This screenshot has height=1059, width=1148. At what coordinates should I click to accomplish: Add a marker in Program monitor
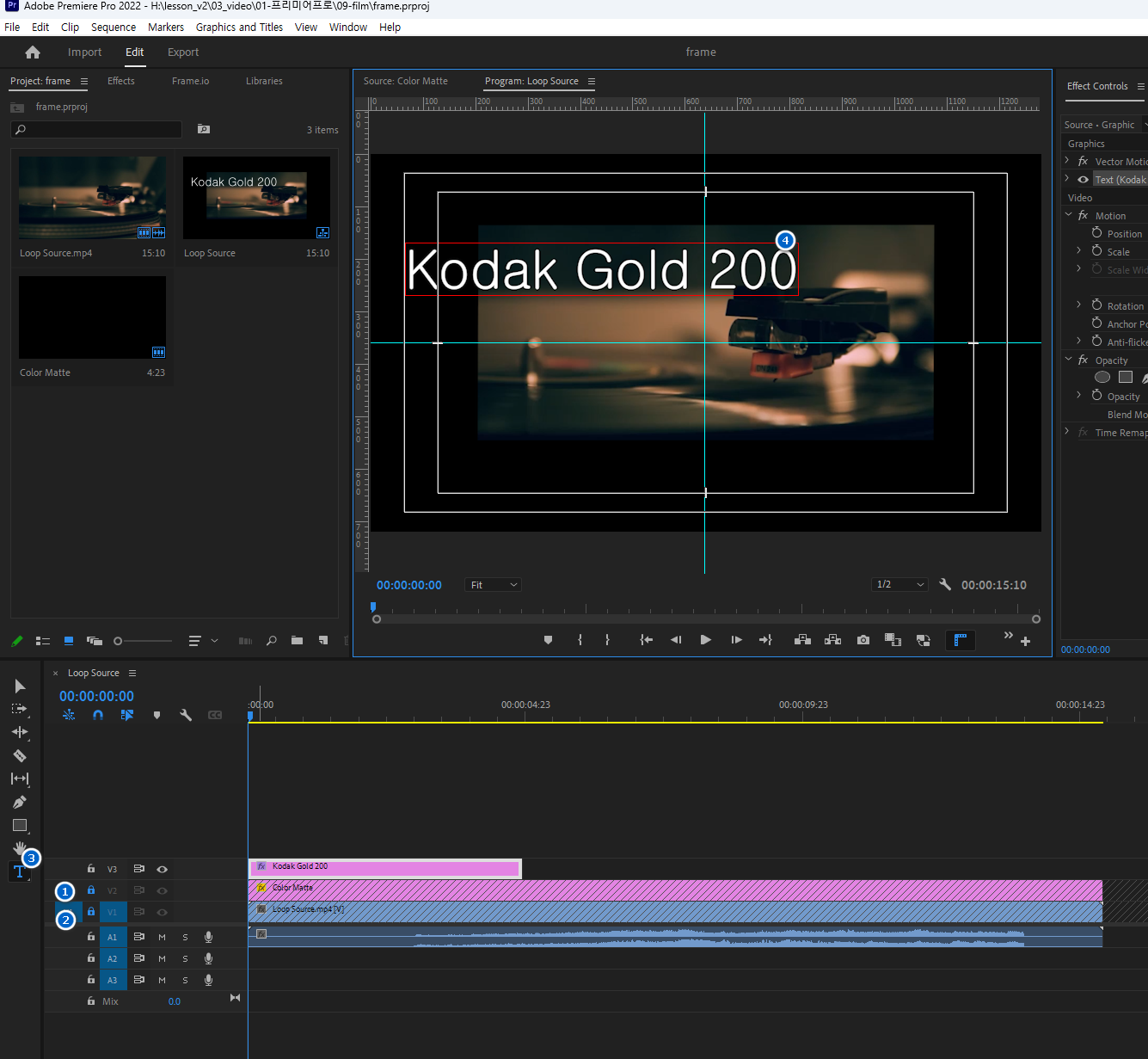click(x=548, y=640)
